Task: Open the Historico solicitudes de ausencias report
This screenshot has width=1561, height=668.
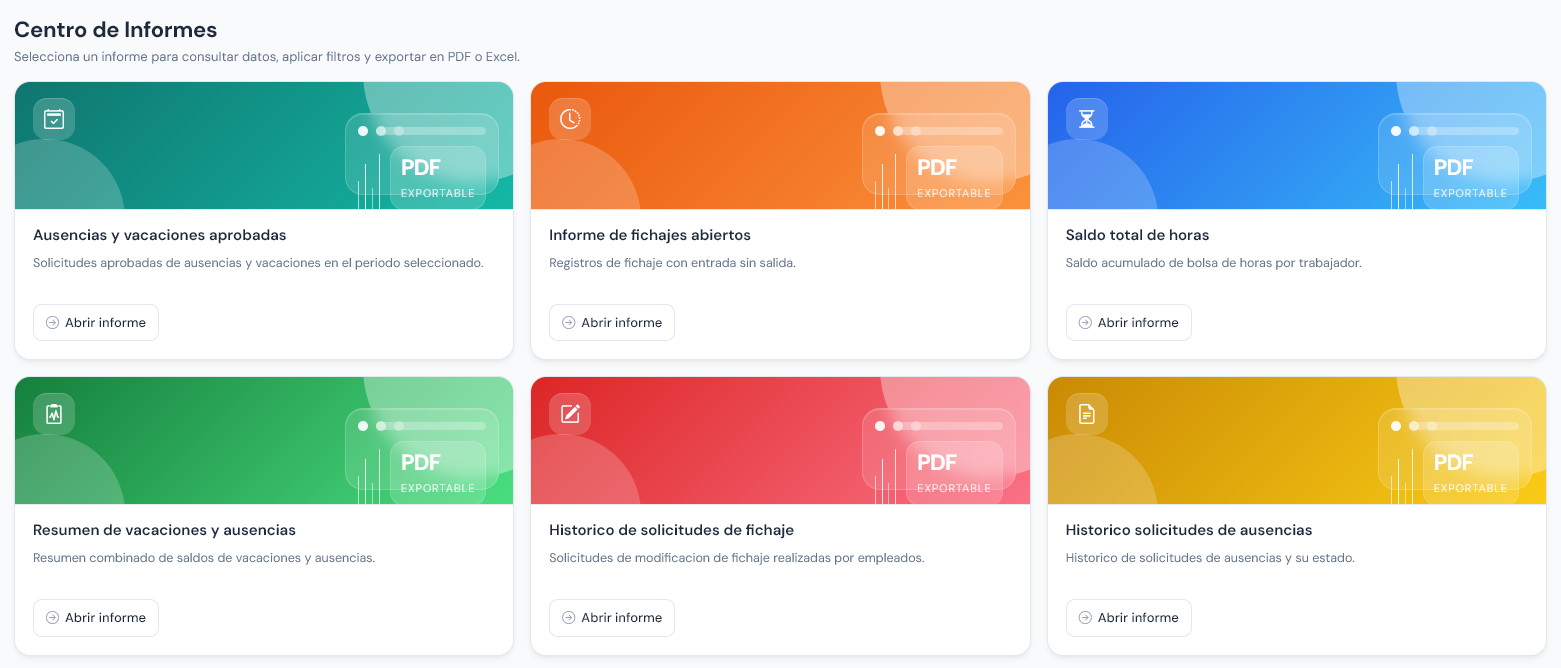Action: coord(1129,618)
